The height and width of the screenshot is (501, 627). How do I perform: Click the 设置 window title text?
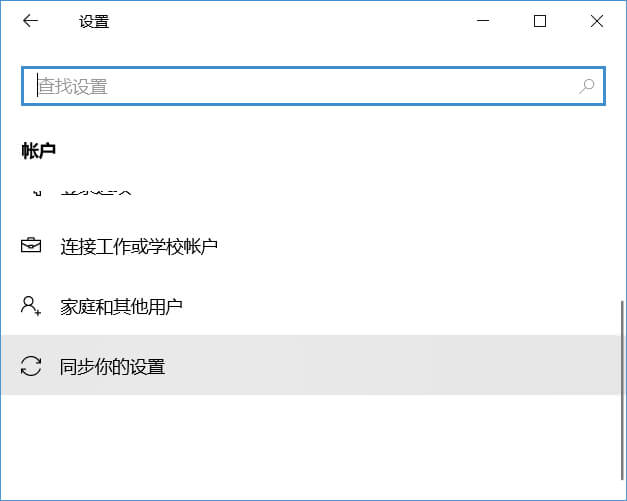(x=94, y=21)
